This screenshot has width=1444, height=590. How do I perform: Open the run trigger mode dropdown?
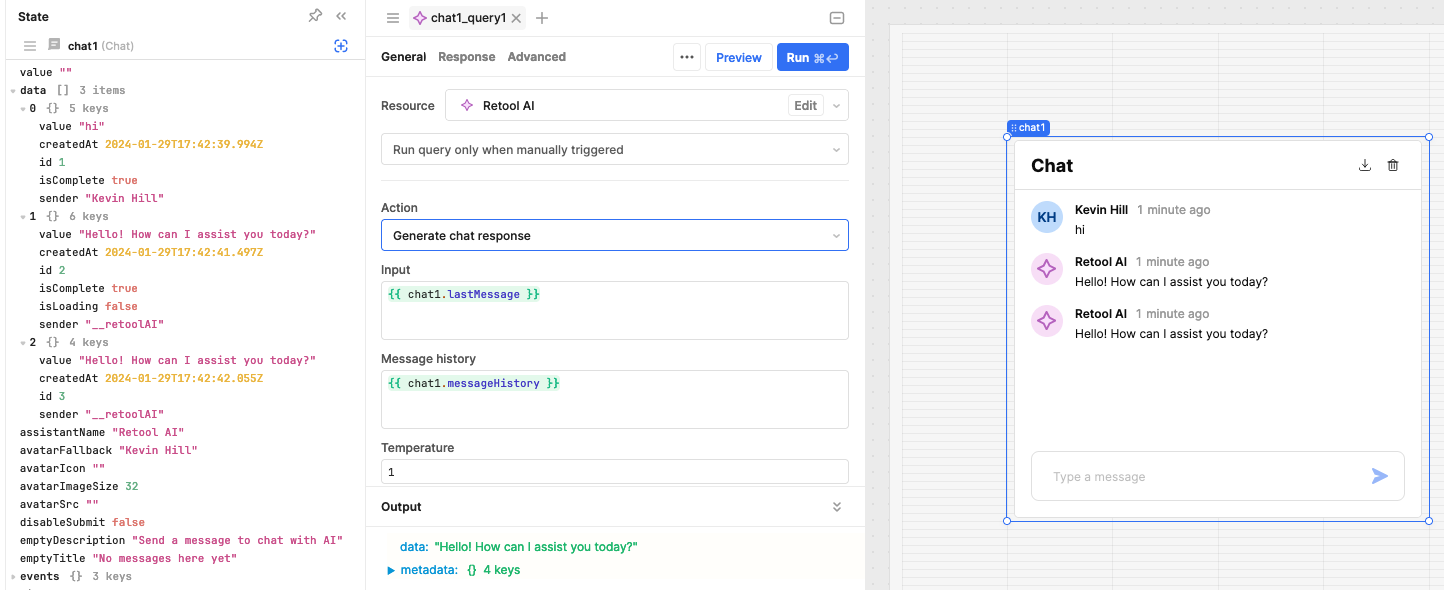coord(614,149)
